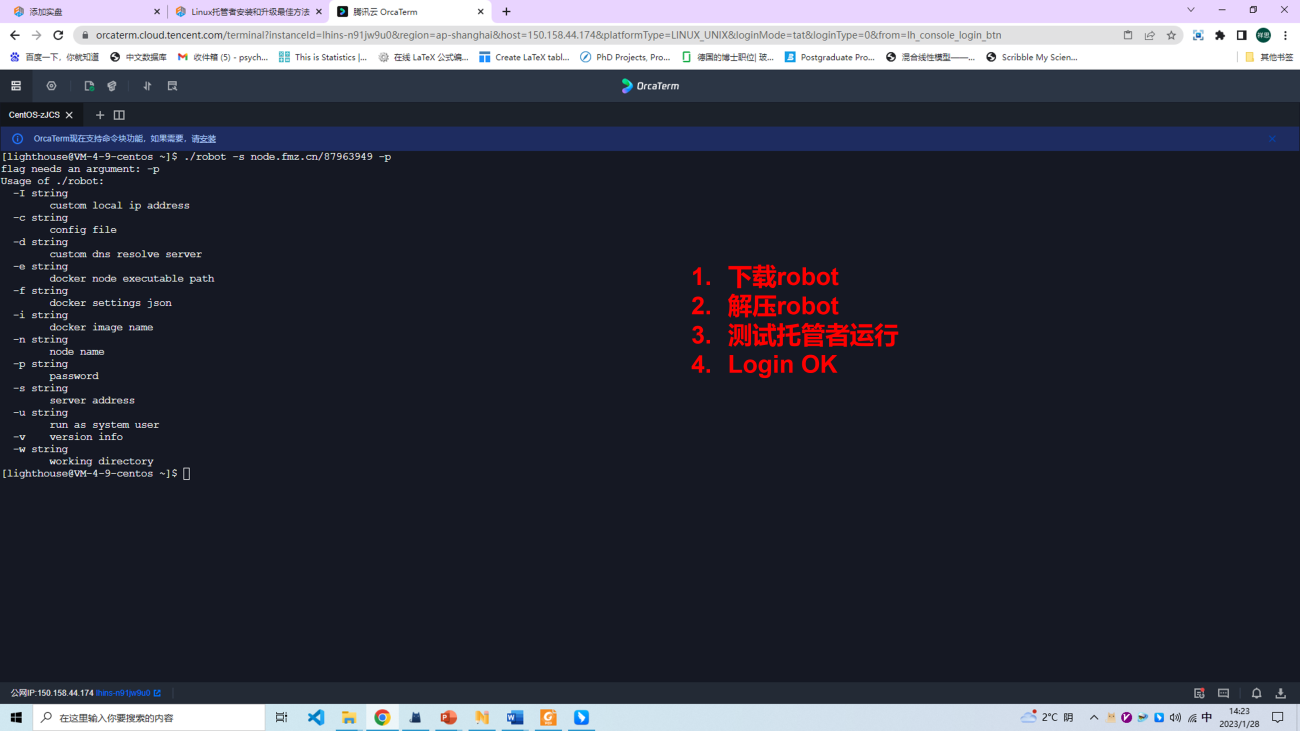This screenshot has height=731, width=1300.
Task: Click the download icon in status bar
Action: pyautogui.click(x=1280, y=693)
